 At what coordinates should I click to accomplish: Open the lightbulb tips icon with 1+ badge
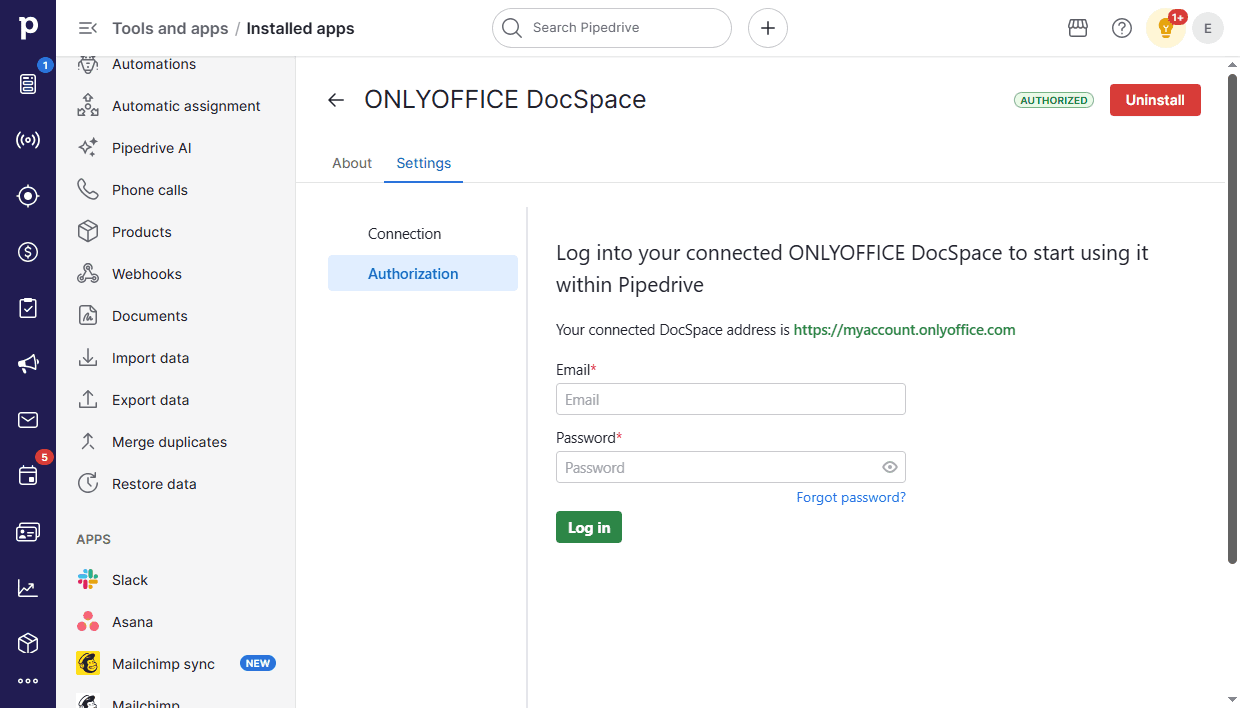tap(1166, 28)
